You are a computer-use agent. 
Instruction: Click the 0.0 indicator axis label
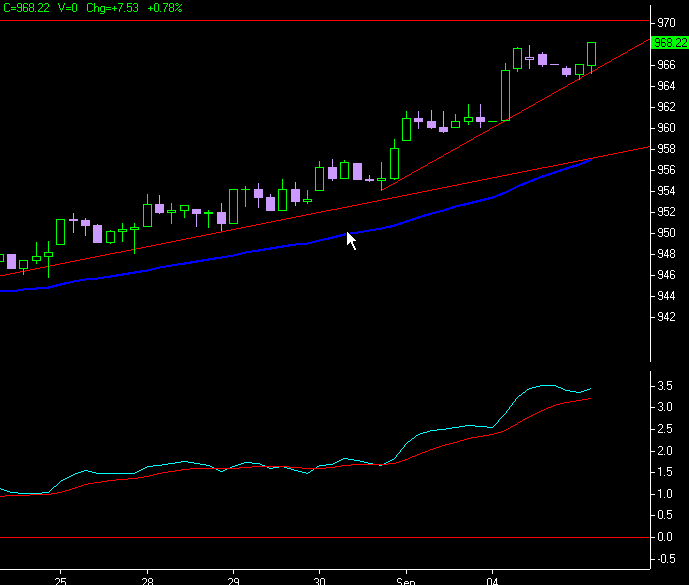tap(664, 537)
